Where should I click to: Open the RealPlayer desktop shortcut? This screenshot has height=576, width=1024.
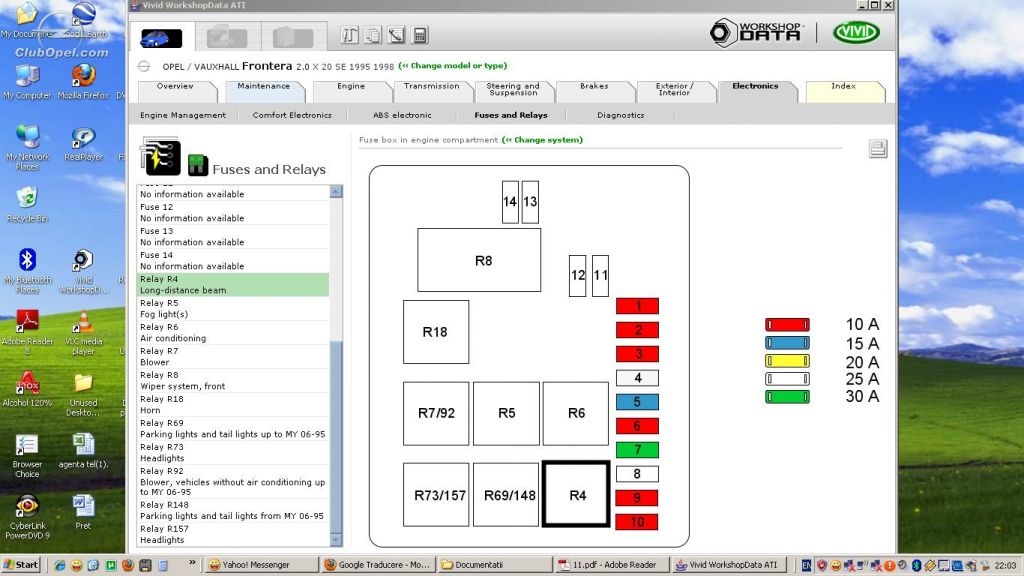[84, 144]
